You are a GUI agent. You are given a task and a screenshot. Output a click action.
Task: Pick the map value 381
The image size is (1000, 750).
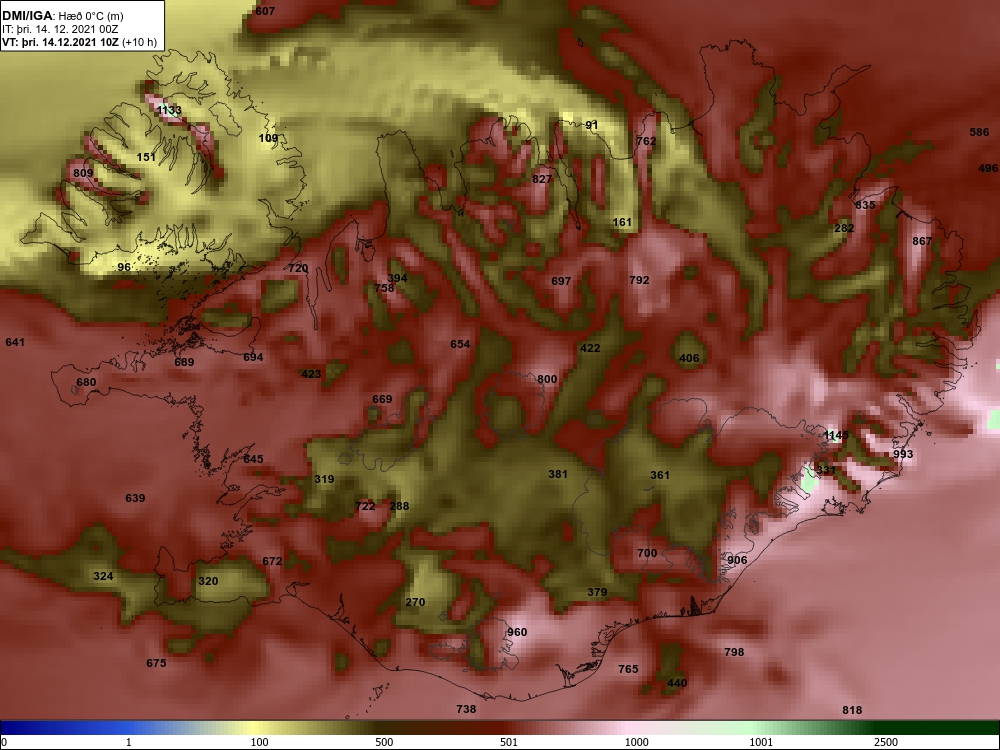pos(558,474)
